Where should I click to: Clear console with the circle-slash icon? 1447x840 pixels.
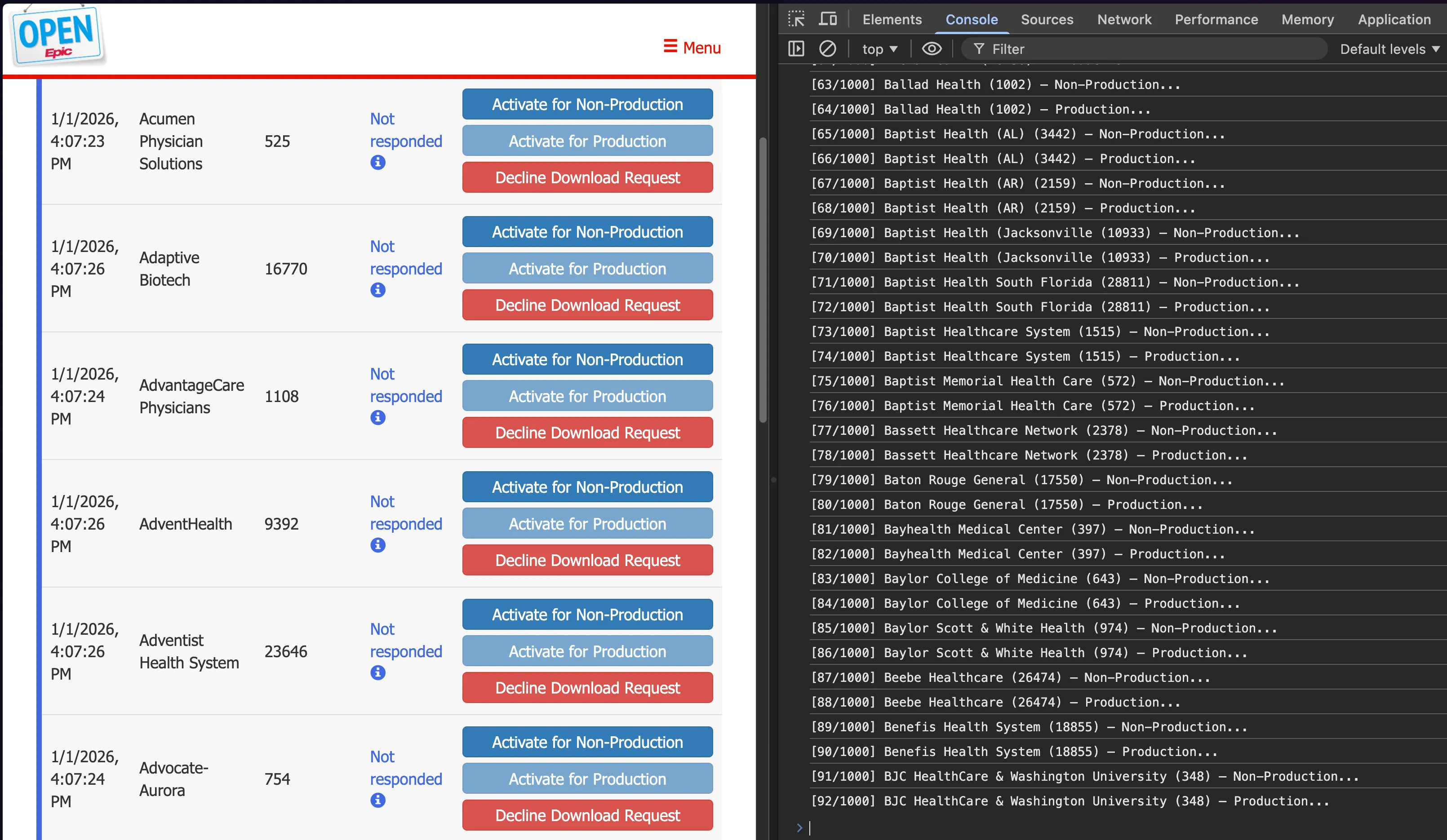(827, 49)
